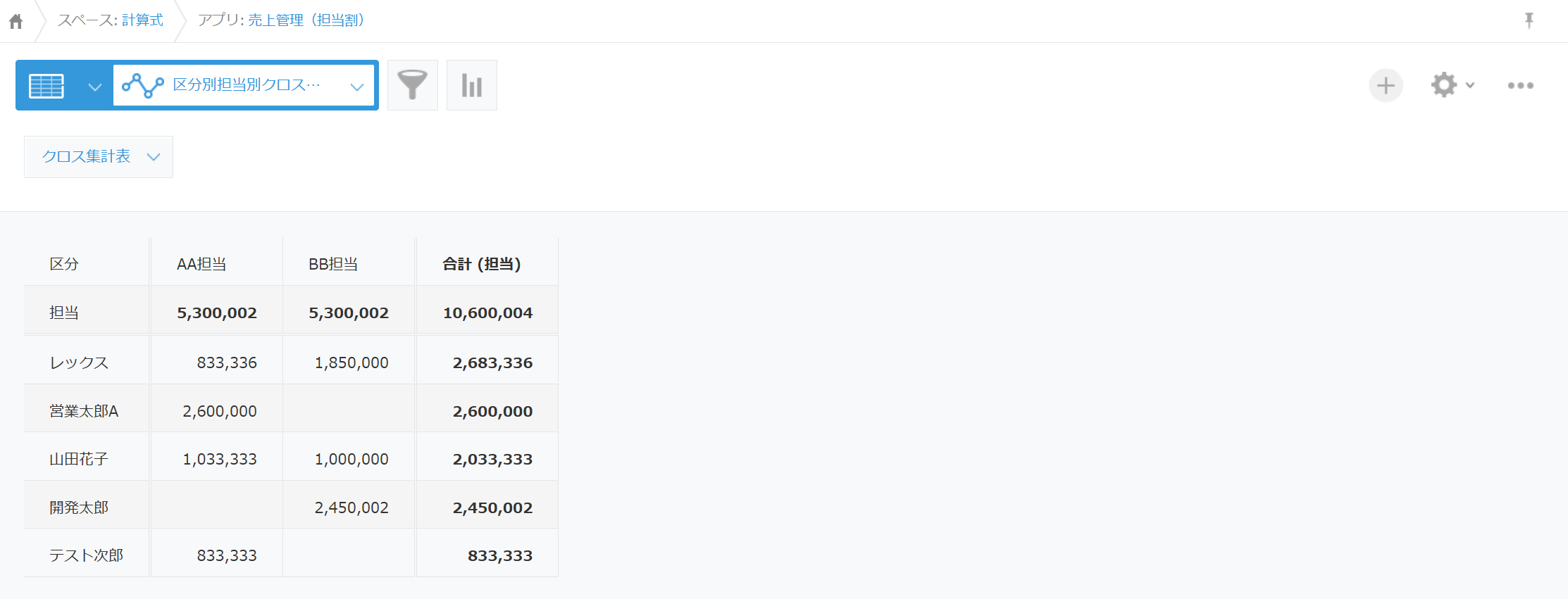The image size is (1568, 599).
Task: Go to the portal home icon
Action: (16, 21)
